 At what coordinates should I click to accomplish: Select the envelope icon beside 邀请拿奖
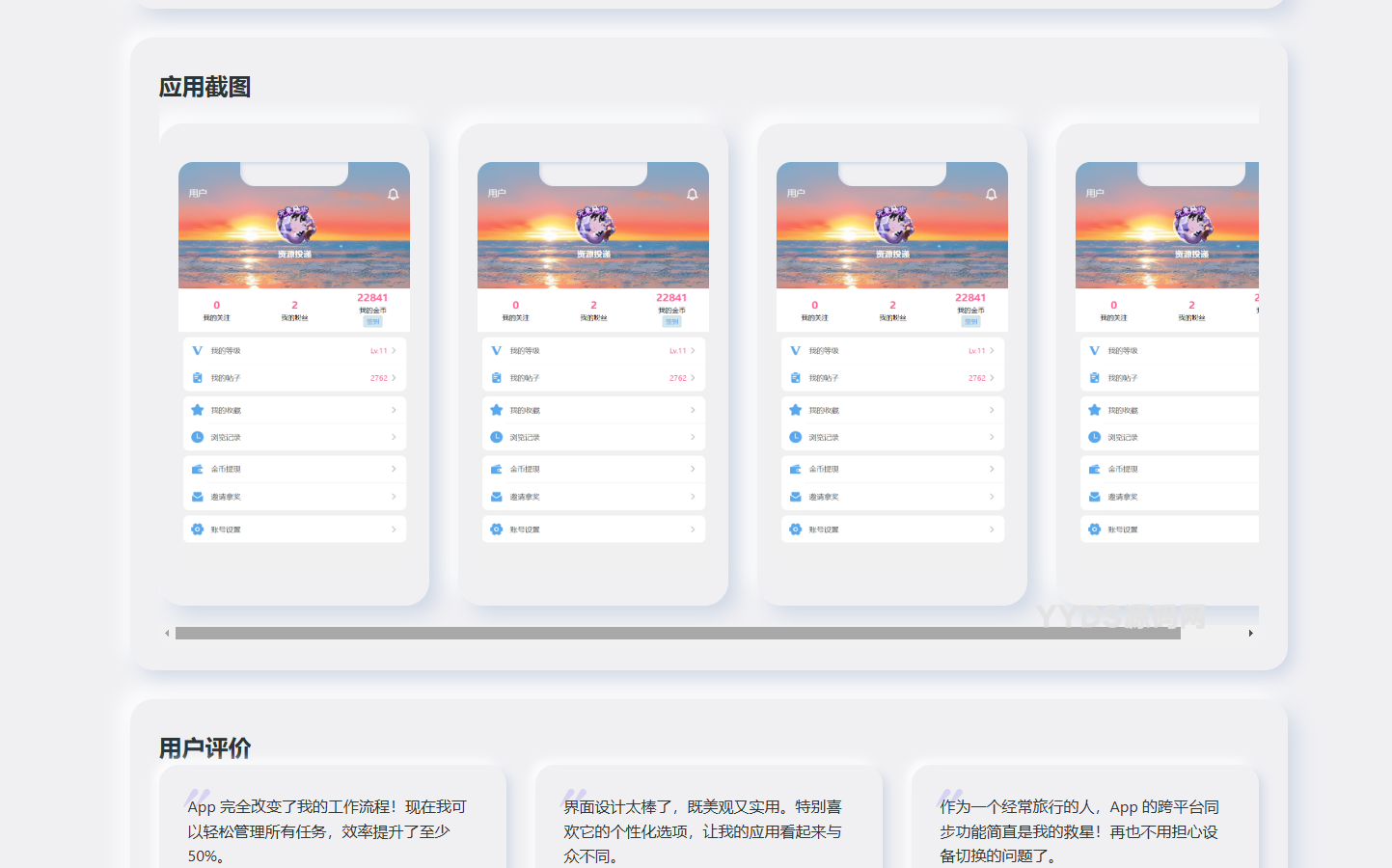(x=198, y=497)
